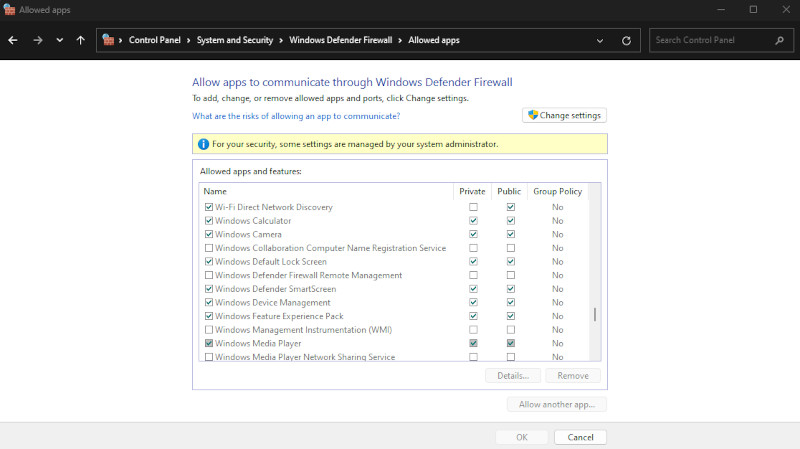This screenshot has width=800, height=449.
Task: Select Windows Defender SmartScreen row text
Action: click(x=276, y=289)
